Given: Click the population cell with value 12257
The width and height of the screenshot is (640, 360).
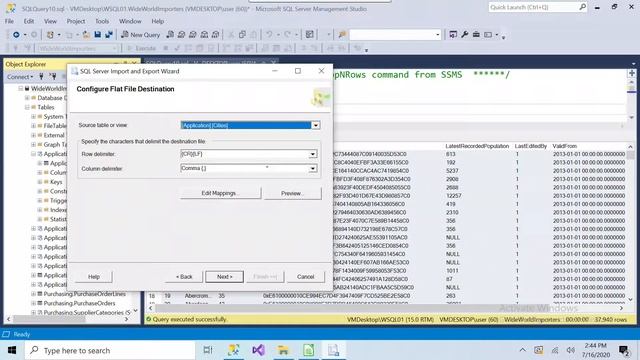Looking at the screenshot, I should [453, 196].
